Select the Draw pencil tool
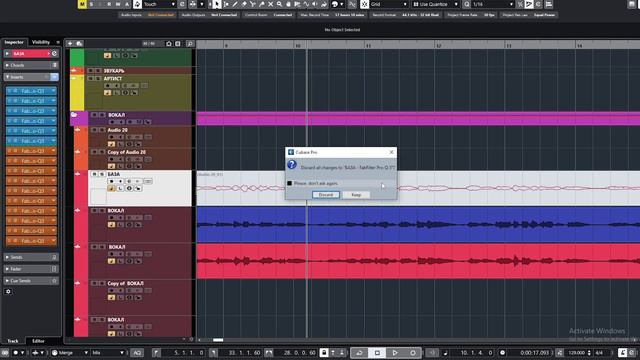Viewport: 640px width, 360px height. coord(235,4)
